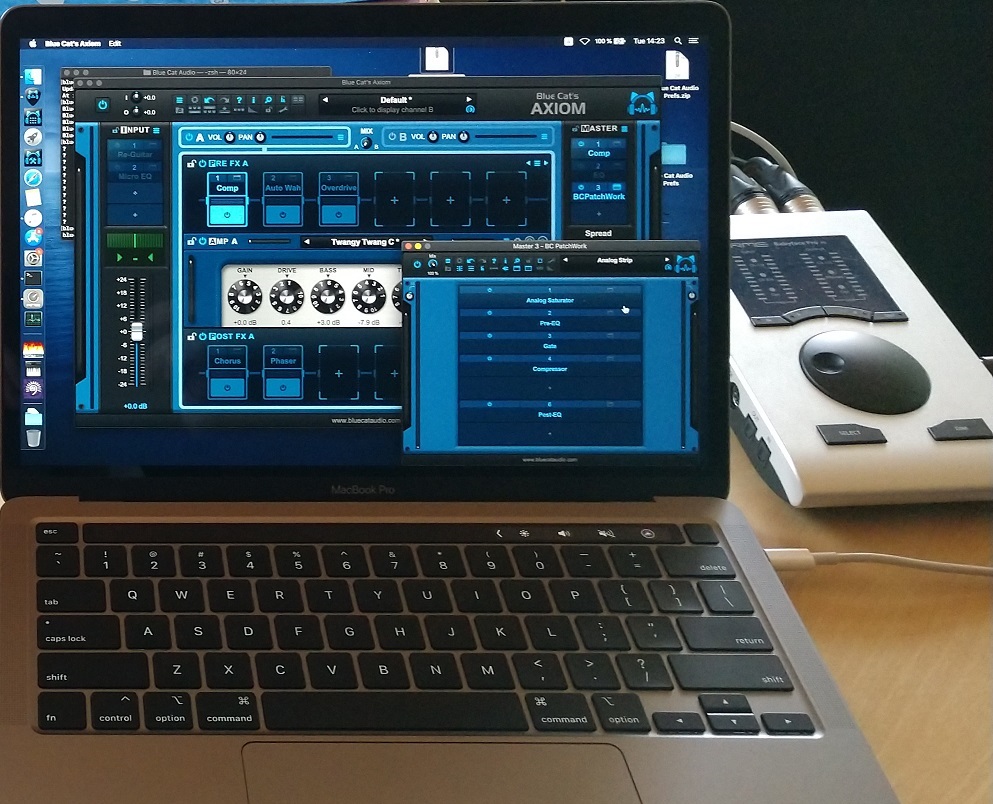
Task: Open channel A options menu
Action: (341, 137)
